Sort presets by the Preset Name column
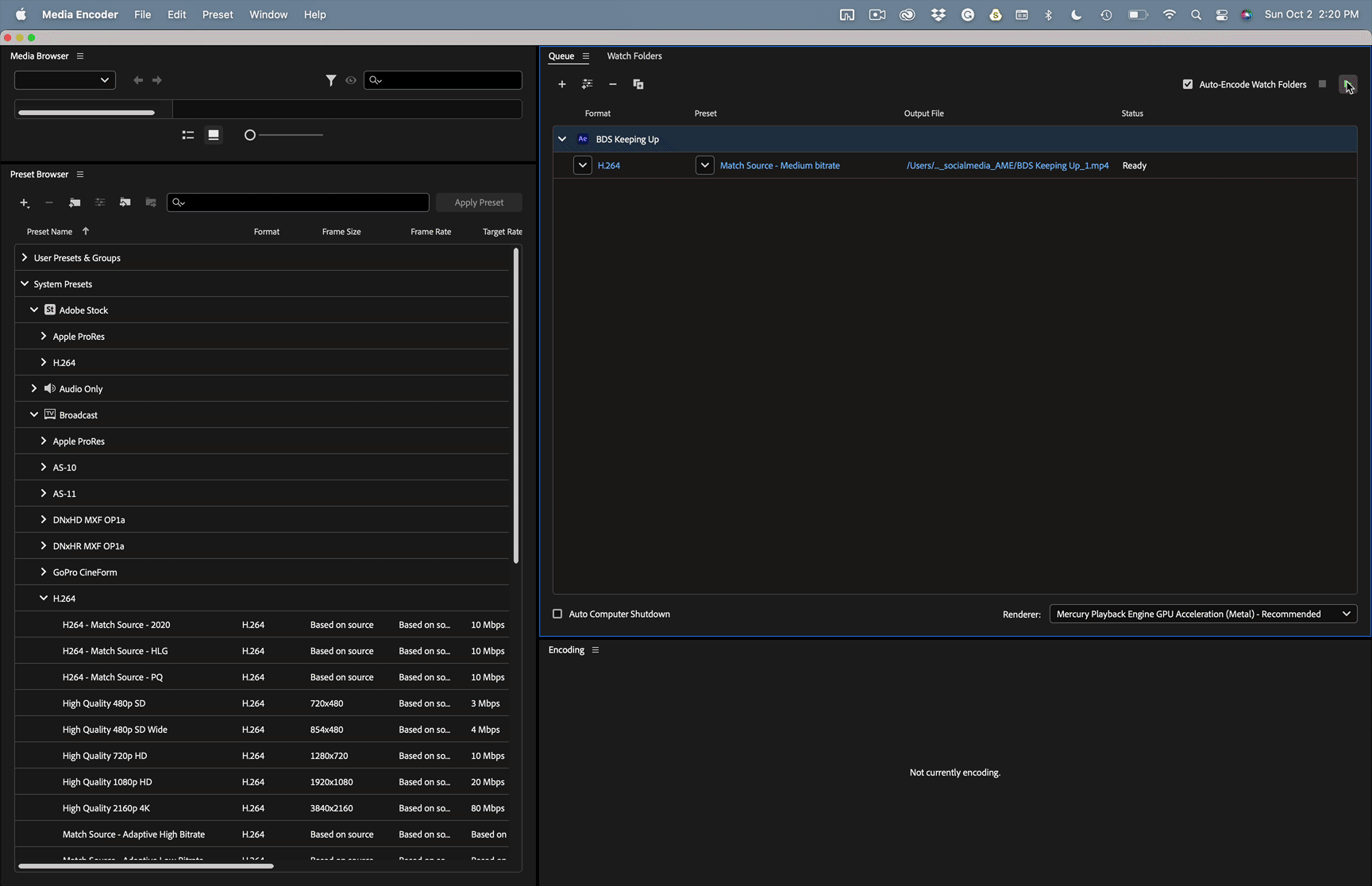 coord(49,232)
